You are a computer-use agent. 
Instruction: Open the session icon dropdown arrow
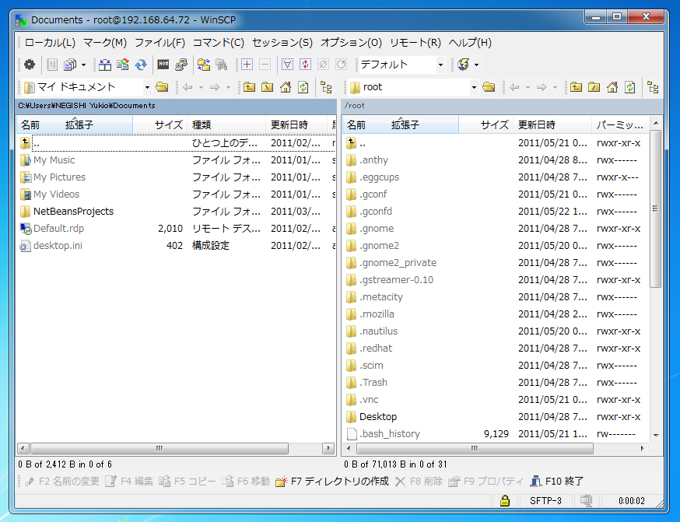[477, 65]
